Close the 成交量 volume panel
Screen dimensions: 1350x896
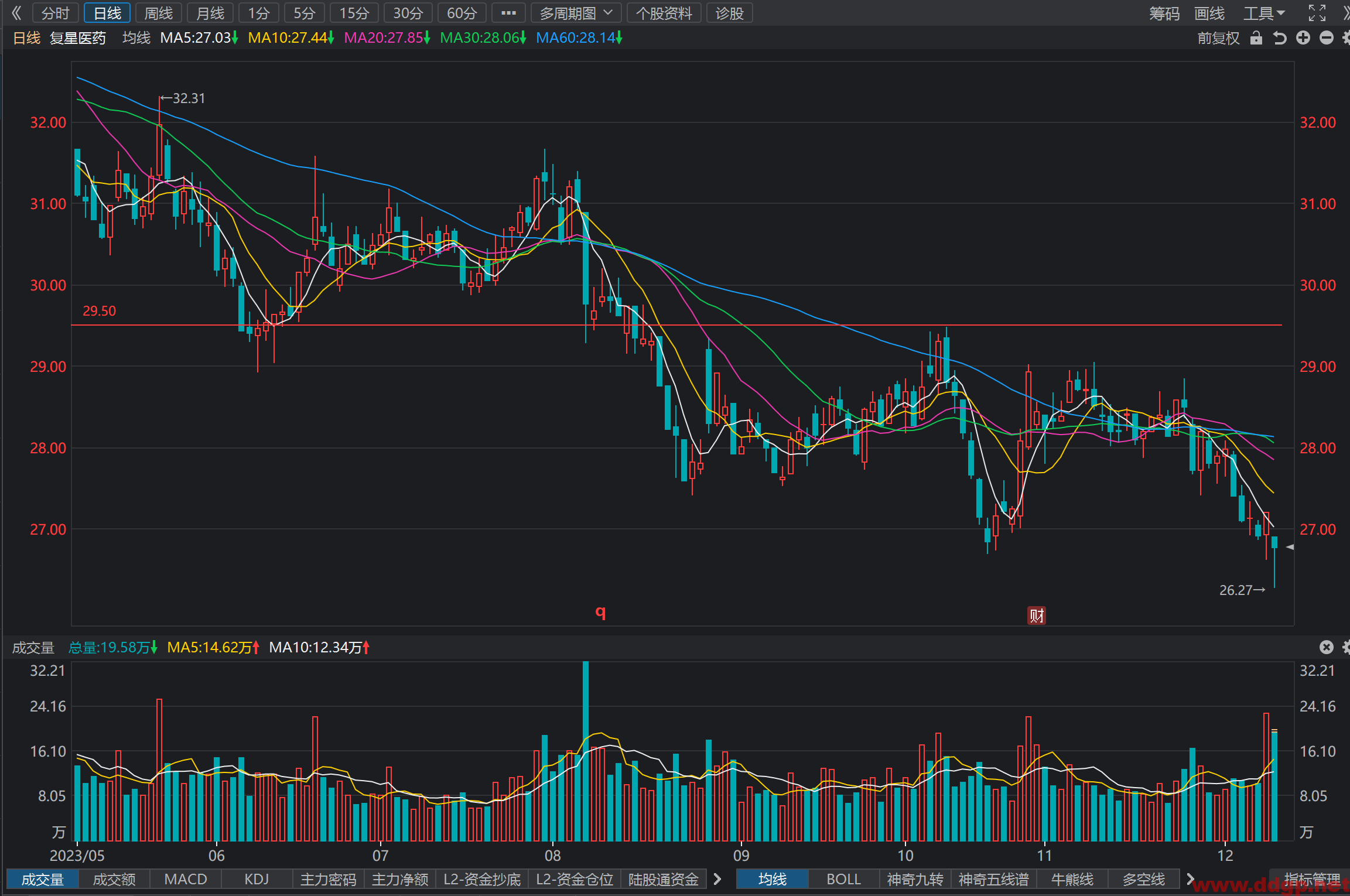tap(1327, 647)
